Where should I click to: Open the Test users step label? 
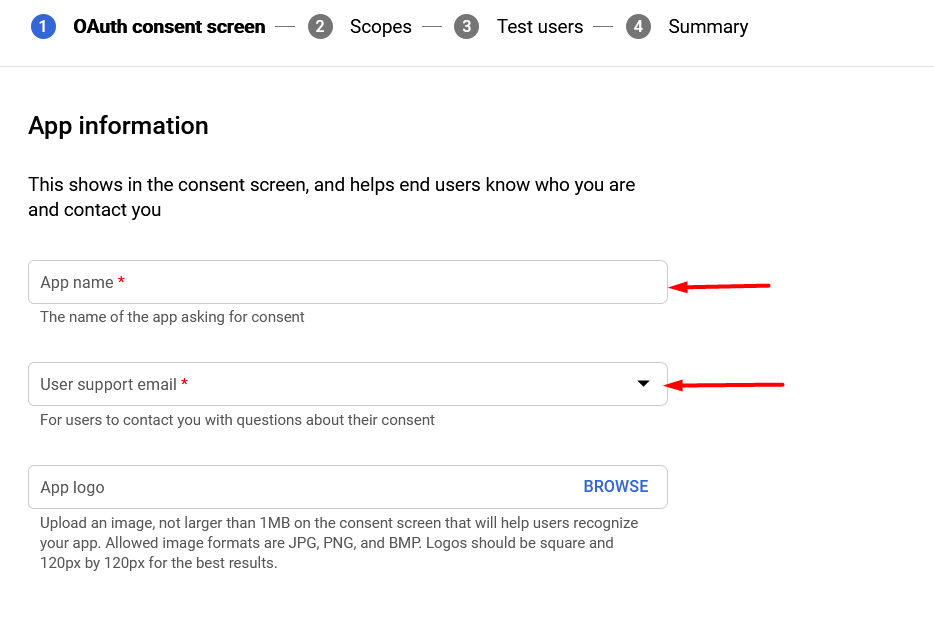click(540, 27)
